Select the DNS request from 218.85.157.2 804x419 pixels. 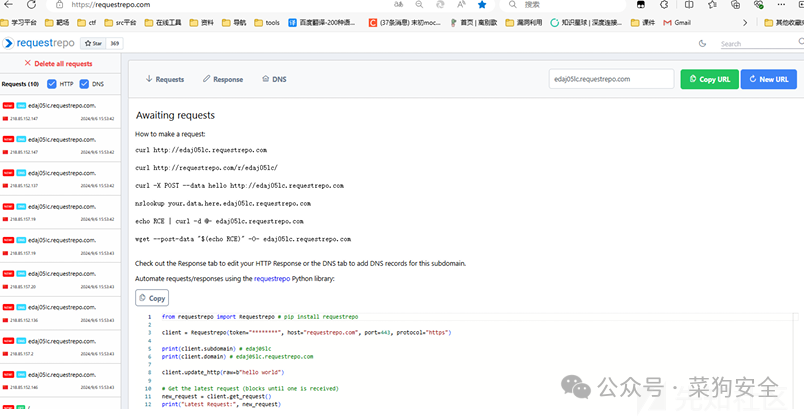(x=60, y=347)
